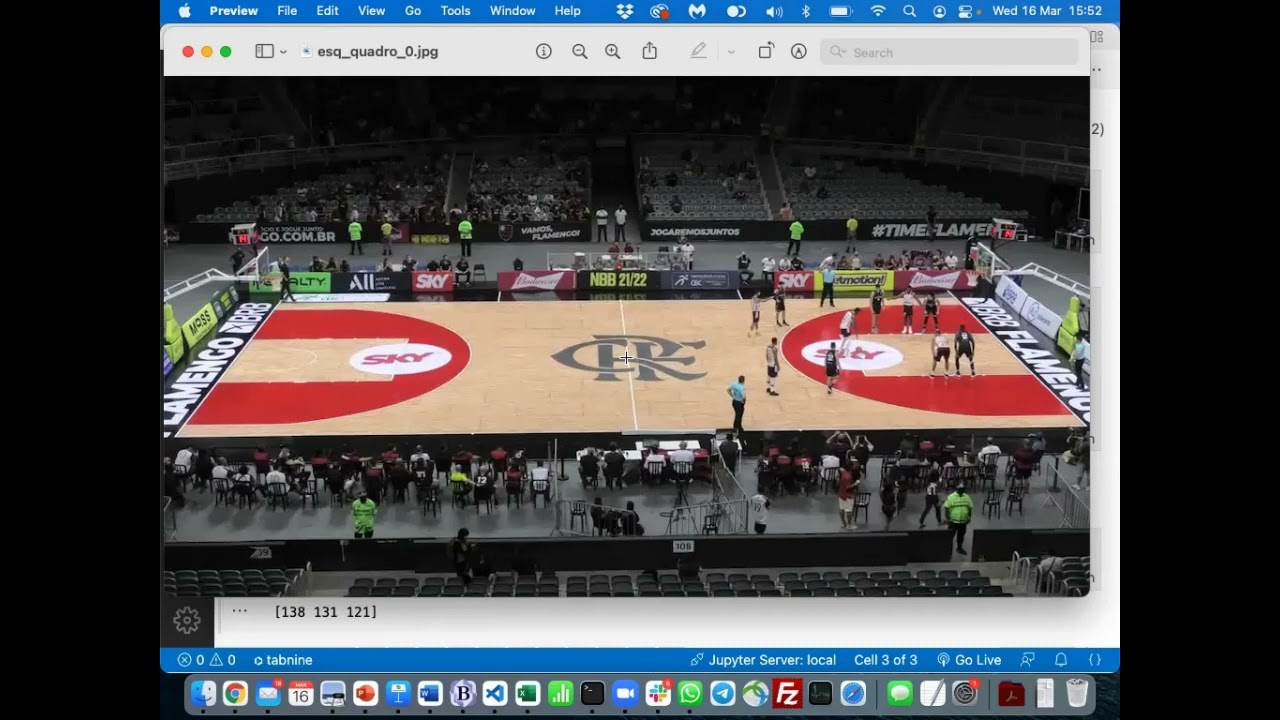Open the Window menu
The height and width of the screenshot is (720, 1280).
point(512,11)
